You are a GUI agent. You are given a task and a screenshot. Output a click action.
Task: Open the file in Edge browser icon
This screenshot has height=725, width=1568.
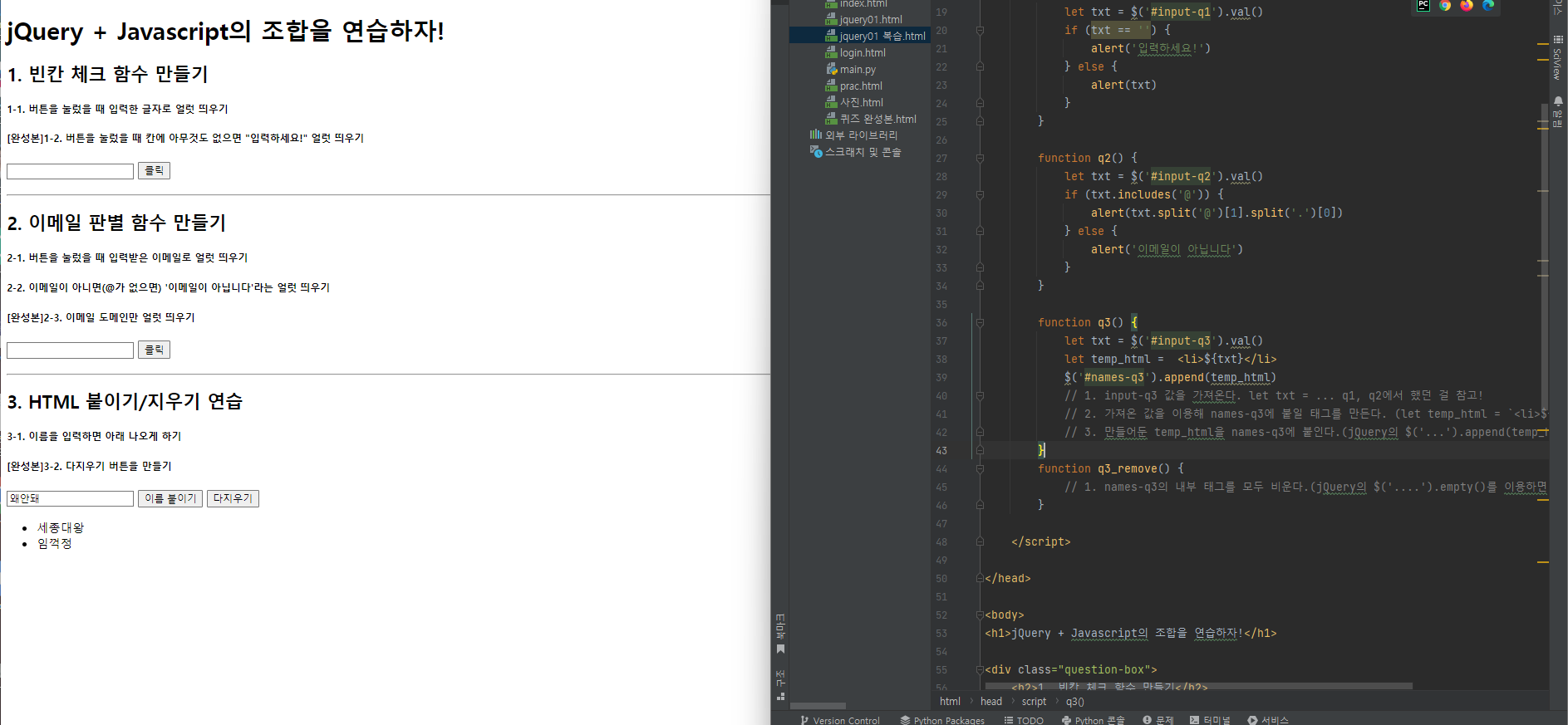coord(1488,5)
